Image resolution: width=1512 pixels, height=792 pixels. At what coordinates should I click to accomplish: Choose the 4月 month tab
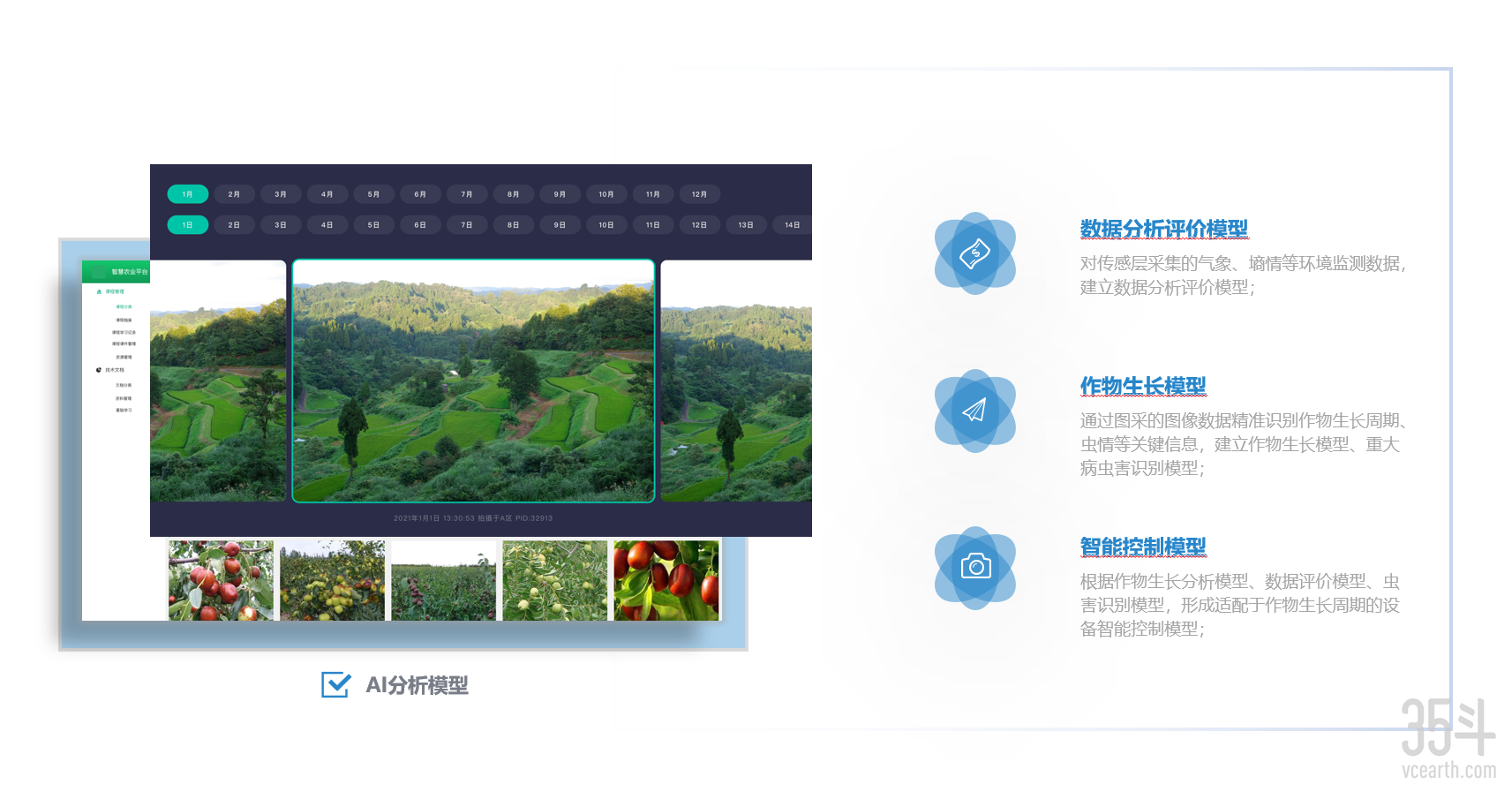pos(327,194)
